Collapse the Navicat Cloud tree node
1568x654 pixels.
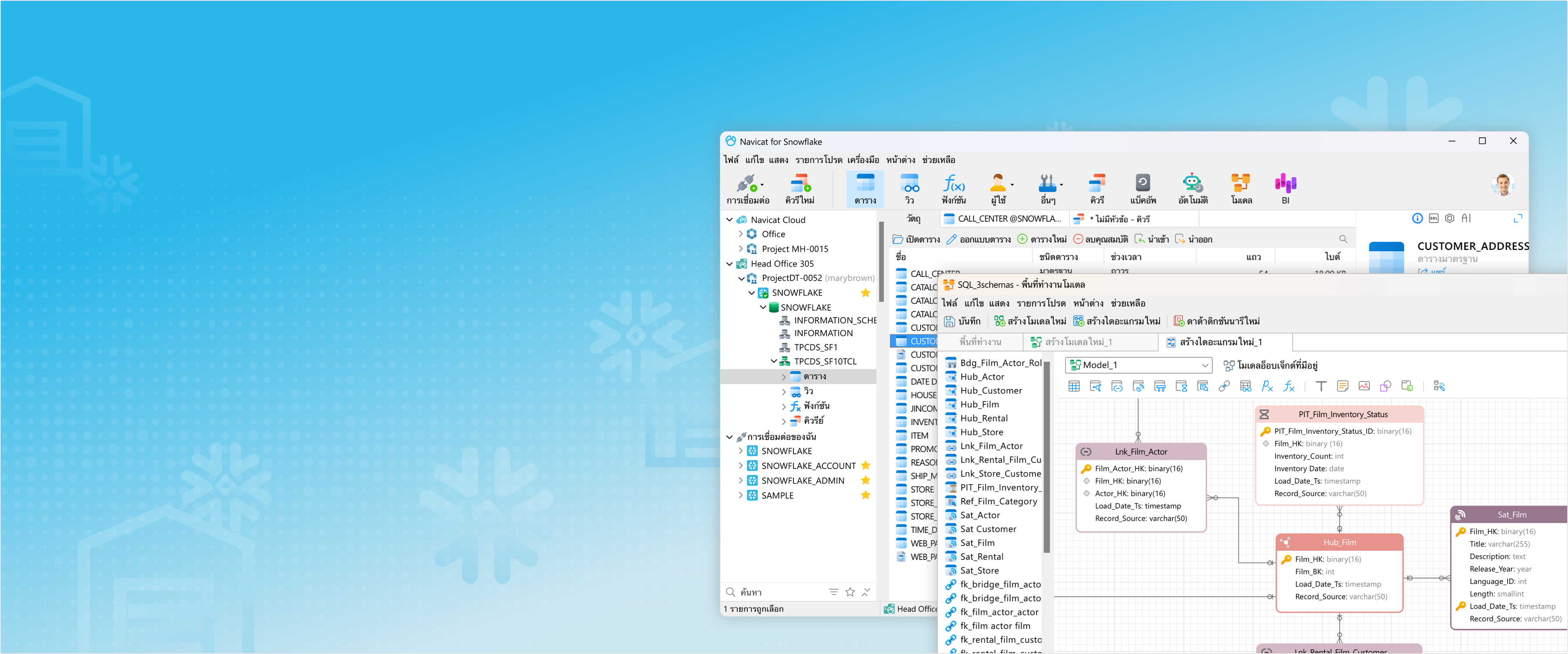tap(729, 220)
